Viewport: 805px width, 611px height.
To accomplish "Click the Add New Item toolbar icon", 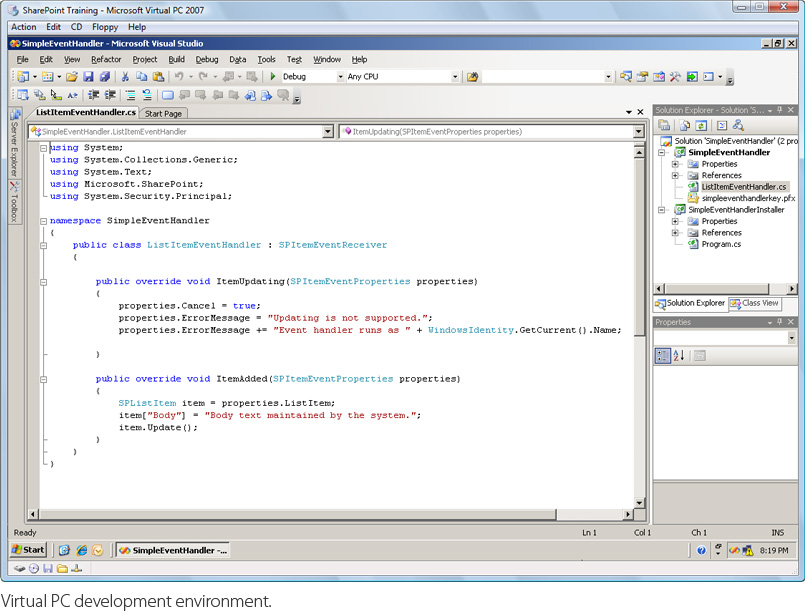I will pos(48,77).
